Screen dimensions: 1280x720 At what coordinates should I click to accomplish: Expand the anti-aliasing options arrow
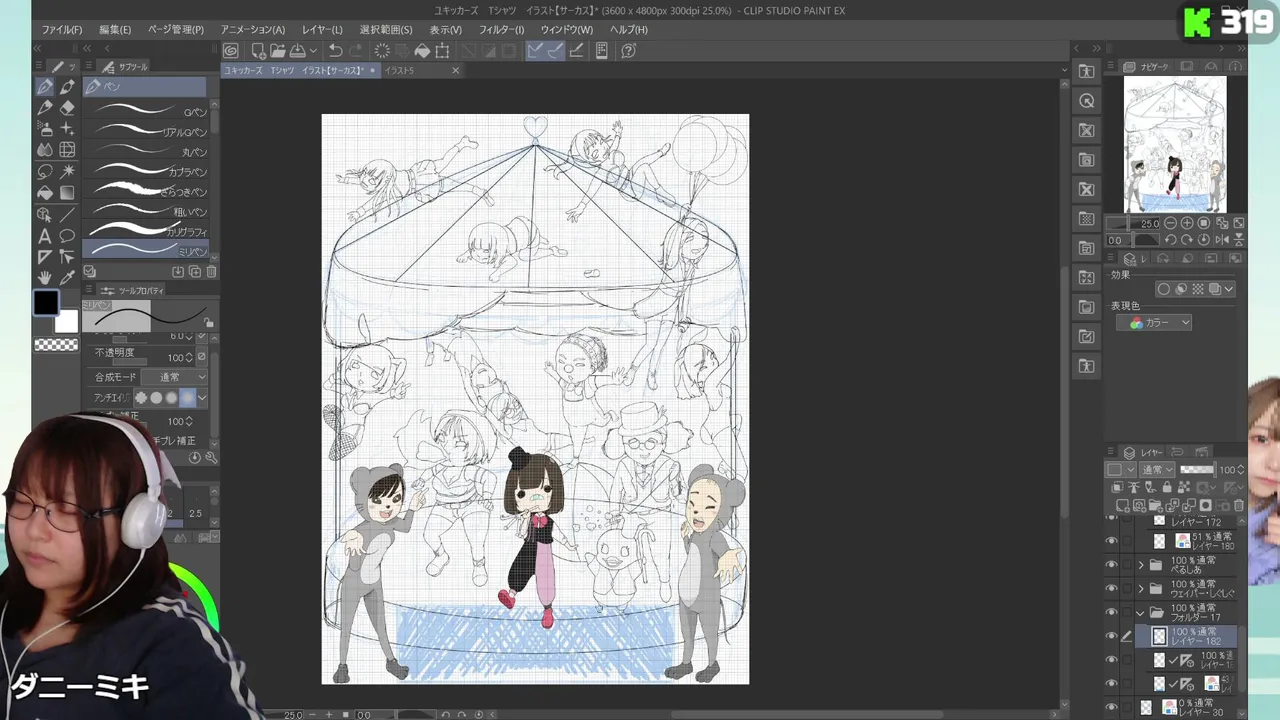click(x=202, y=398)
